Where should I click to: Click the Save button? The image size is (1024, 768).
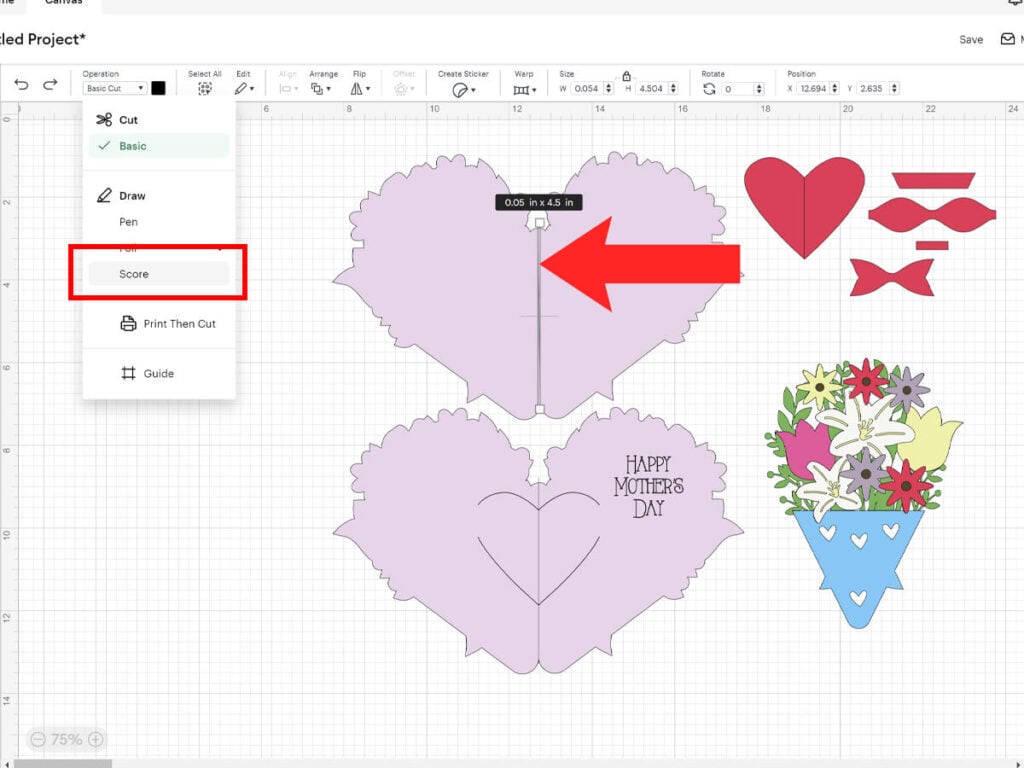pyautogui.click(x=971, y=39)
